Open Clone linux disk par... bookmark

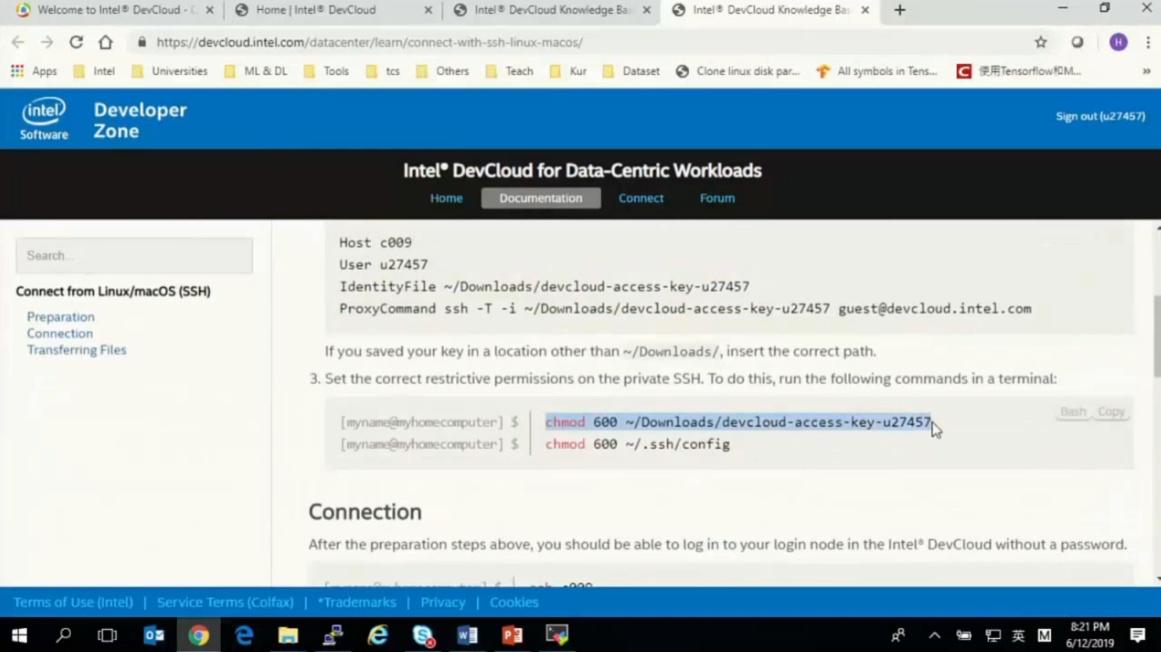coord(738,71)
